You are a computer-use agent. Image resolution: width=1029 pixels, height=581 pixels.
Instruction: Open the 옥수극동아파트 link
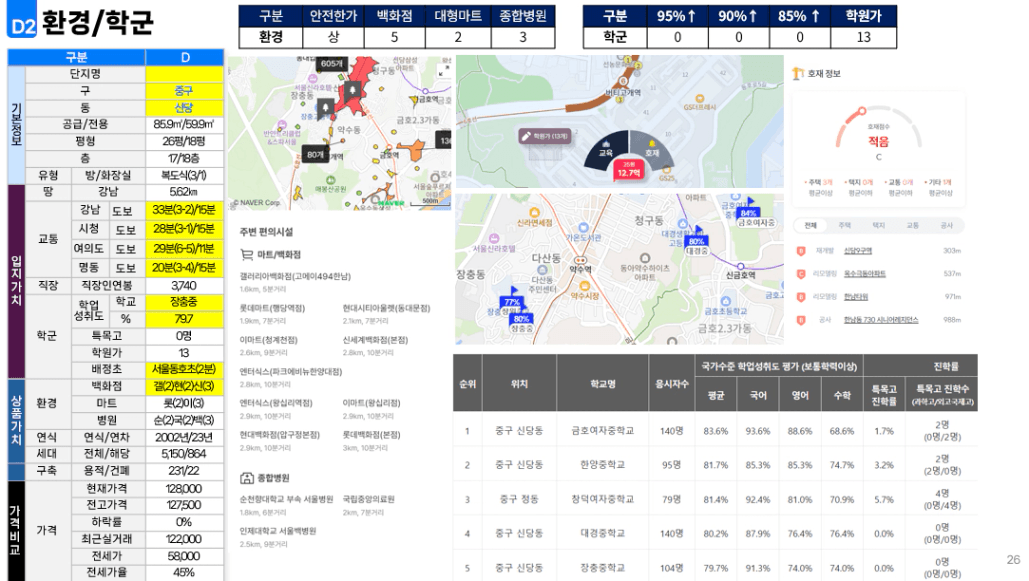tap(865, 274)
